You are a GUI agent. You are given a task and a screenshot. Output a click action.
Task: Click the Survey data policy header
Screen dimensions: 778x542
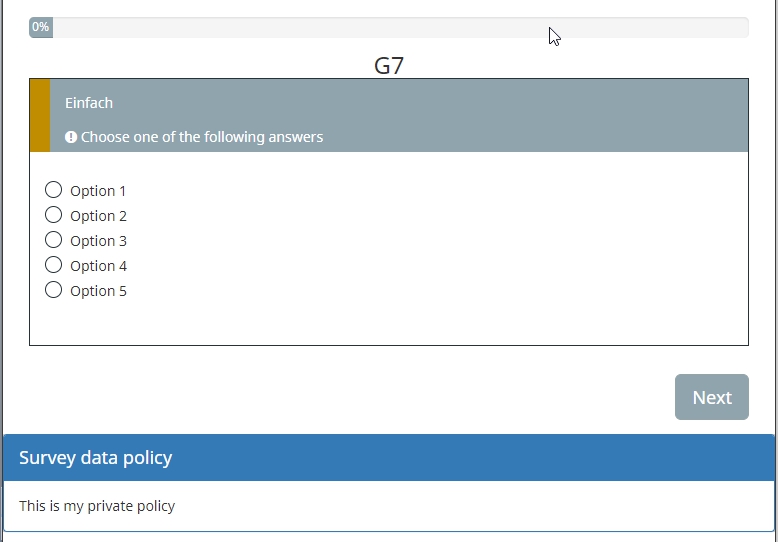click(96, 458)
